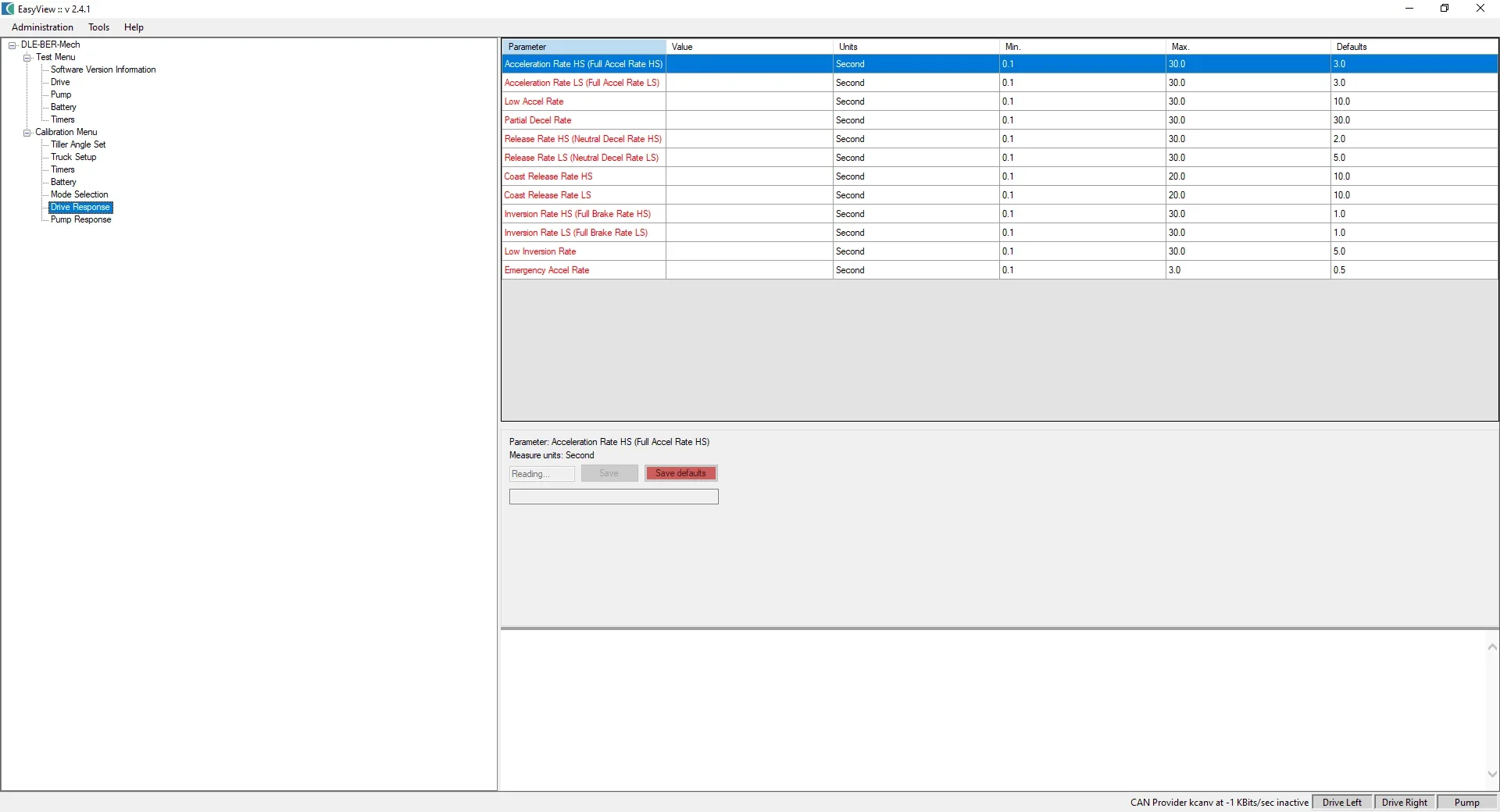
Task: Collapse the DLE-BER-Mech root node
Action: pos(12,45)
